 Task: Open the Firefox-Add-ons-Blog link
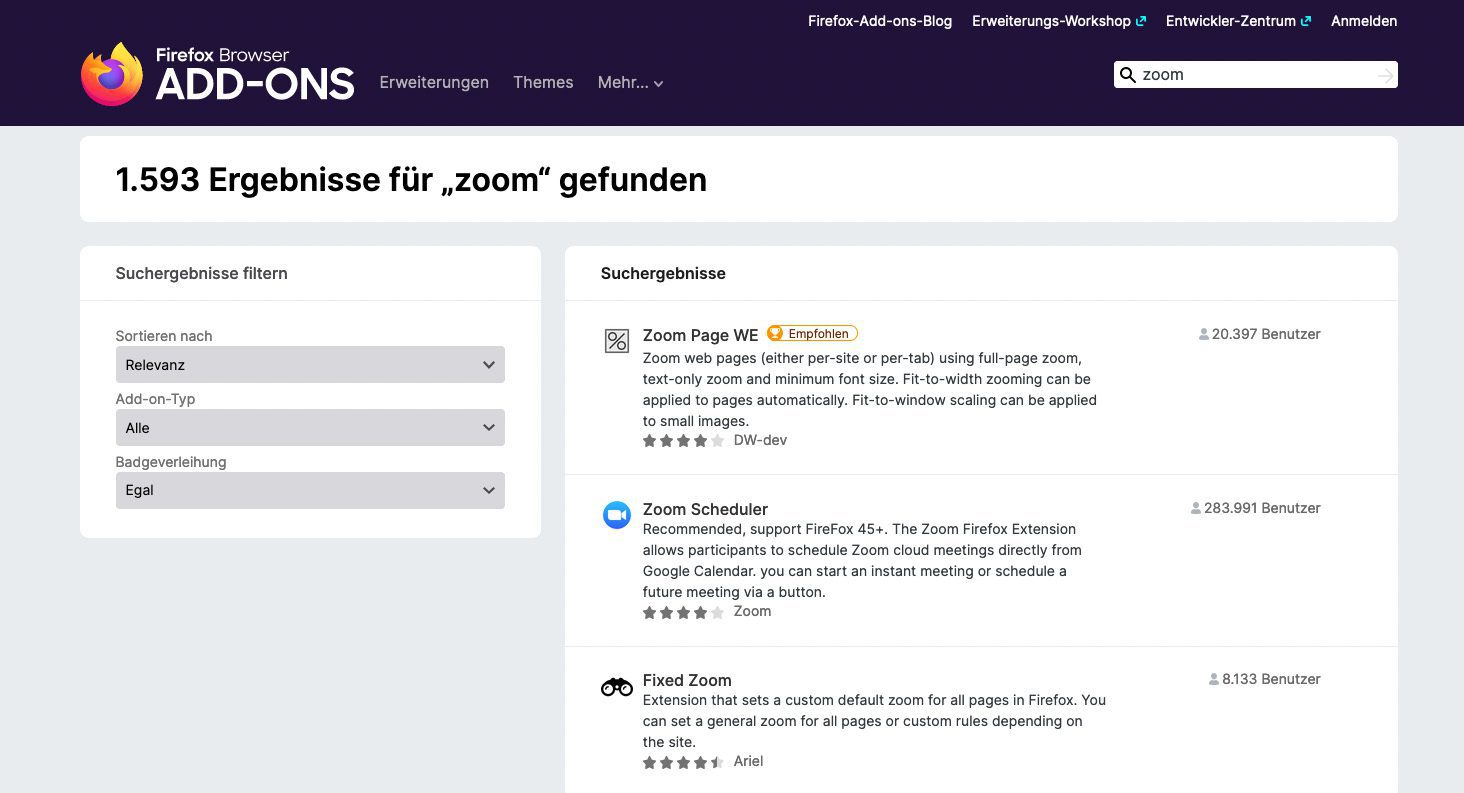[880, 21]
